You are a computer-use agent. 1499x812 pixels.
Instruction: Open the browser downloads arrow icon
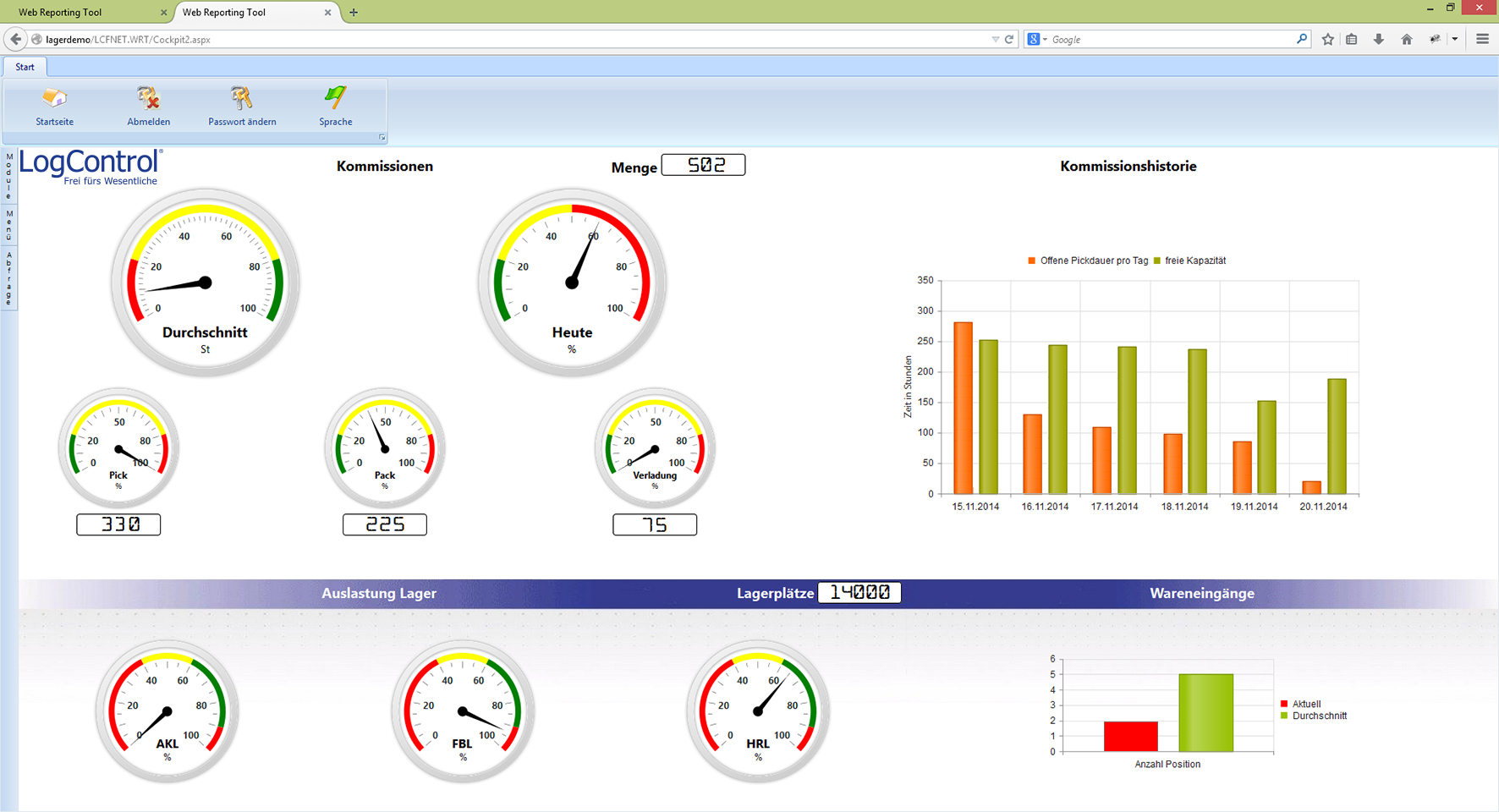tap(1379, 39)
